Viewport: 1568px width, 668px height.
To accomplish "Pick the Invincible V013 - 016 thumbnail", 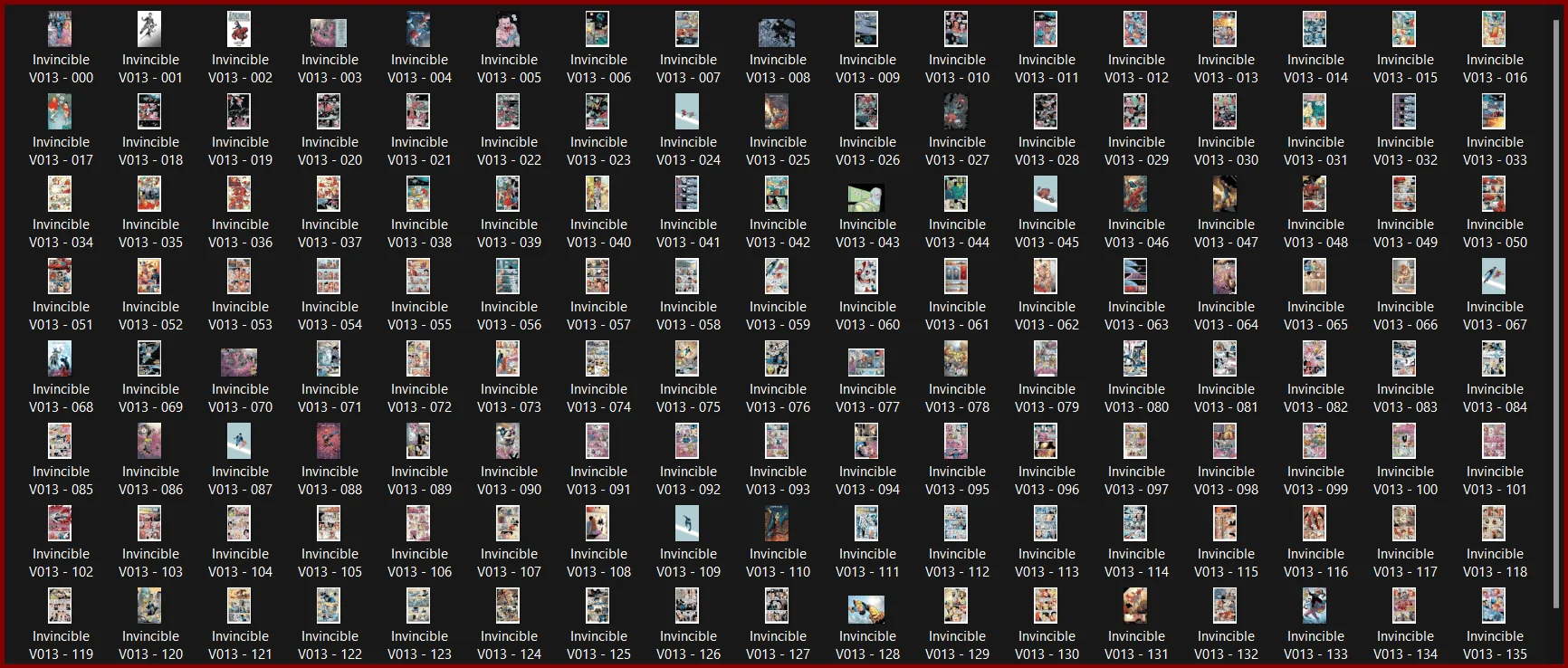I will (1494, 29).
